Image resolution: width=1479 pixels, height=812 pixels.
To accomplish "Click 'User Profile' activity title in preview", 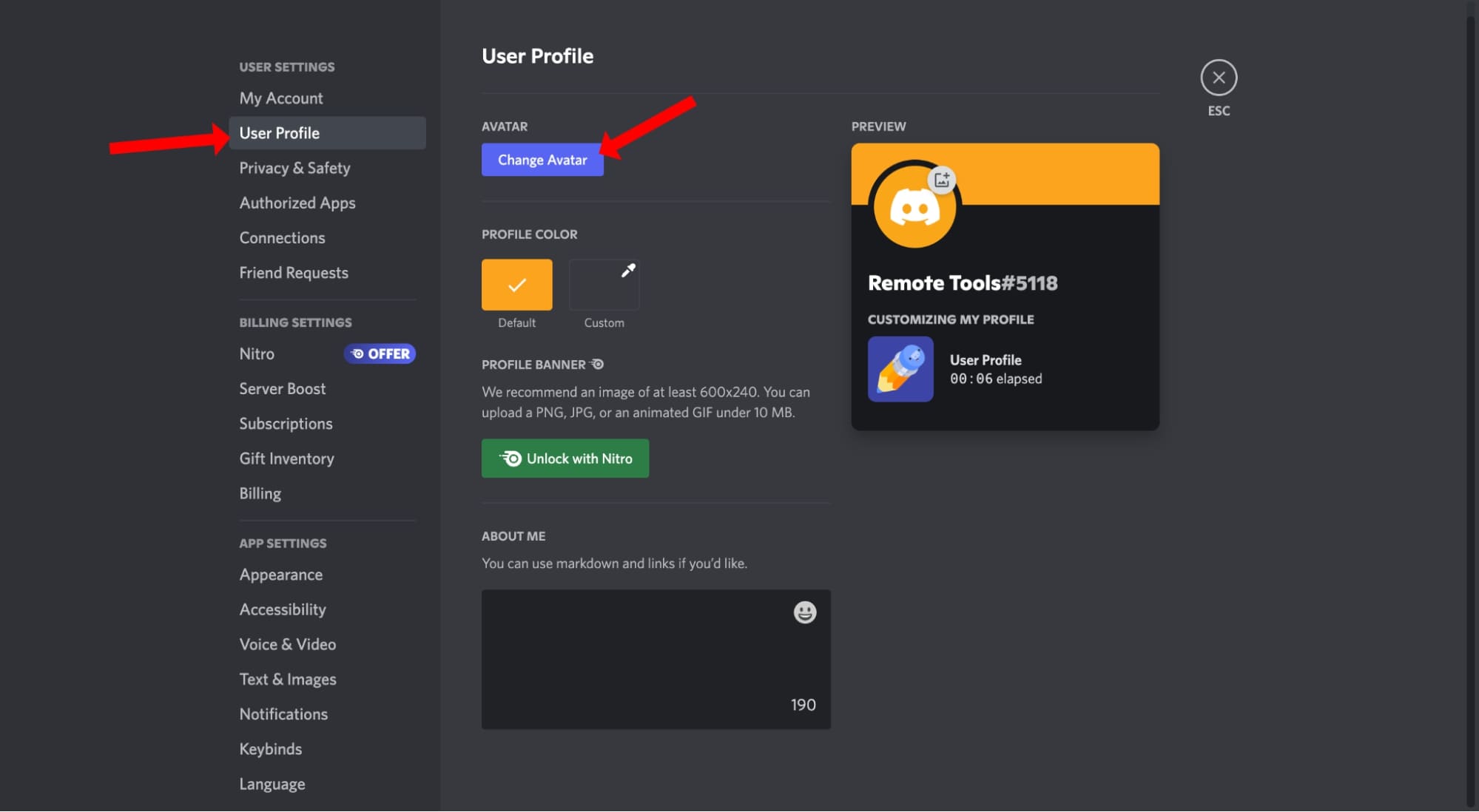I will [x=986, y=360].
